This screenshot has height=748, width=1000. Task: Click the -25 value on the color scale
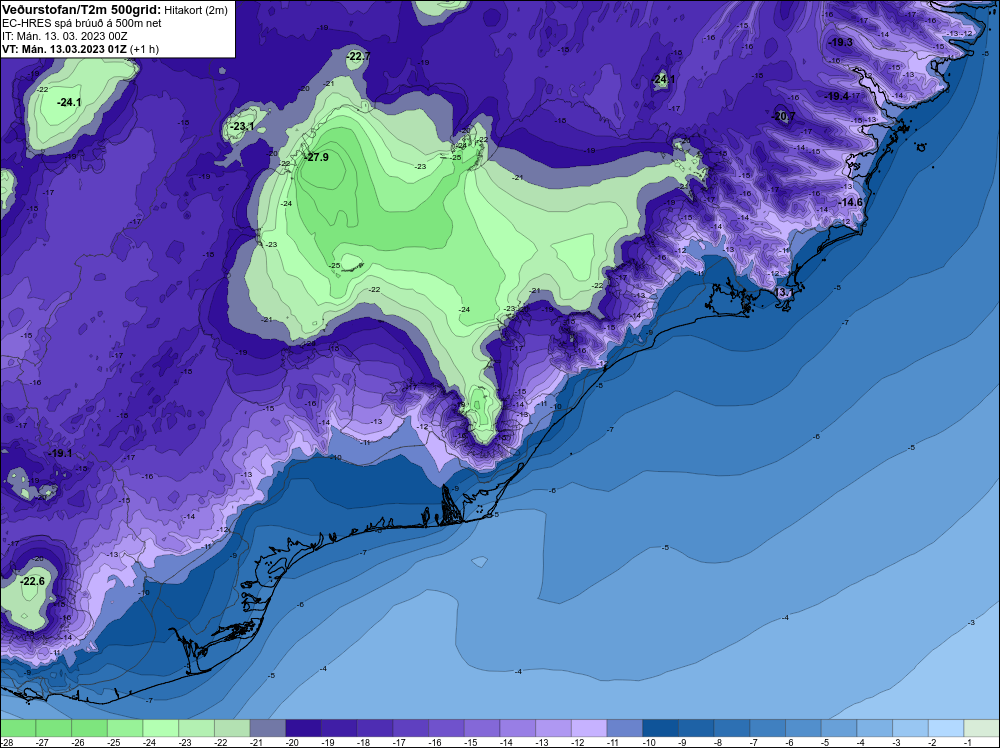point(113,742)
